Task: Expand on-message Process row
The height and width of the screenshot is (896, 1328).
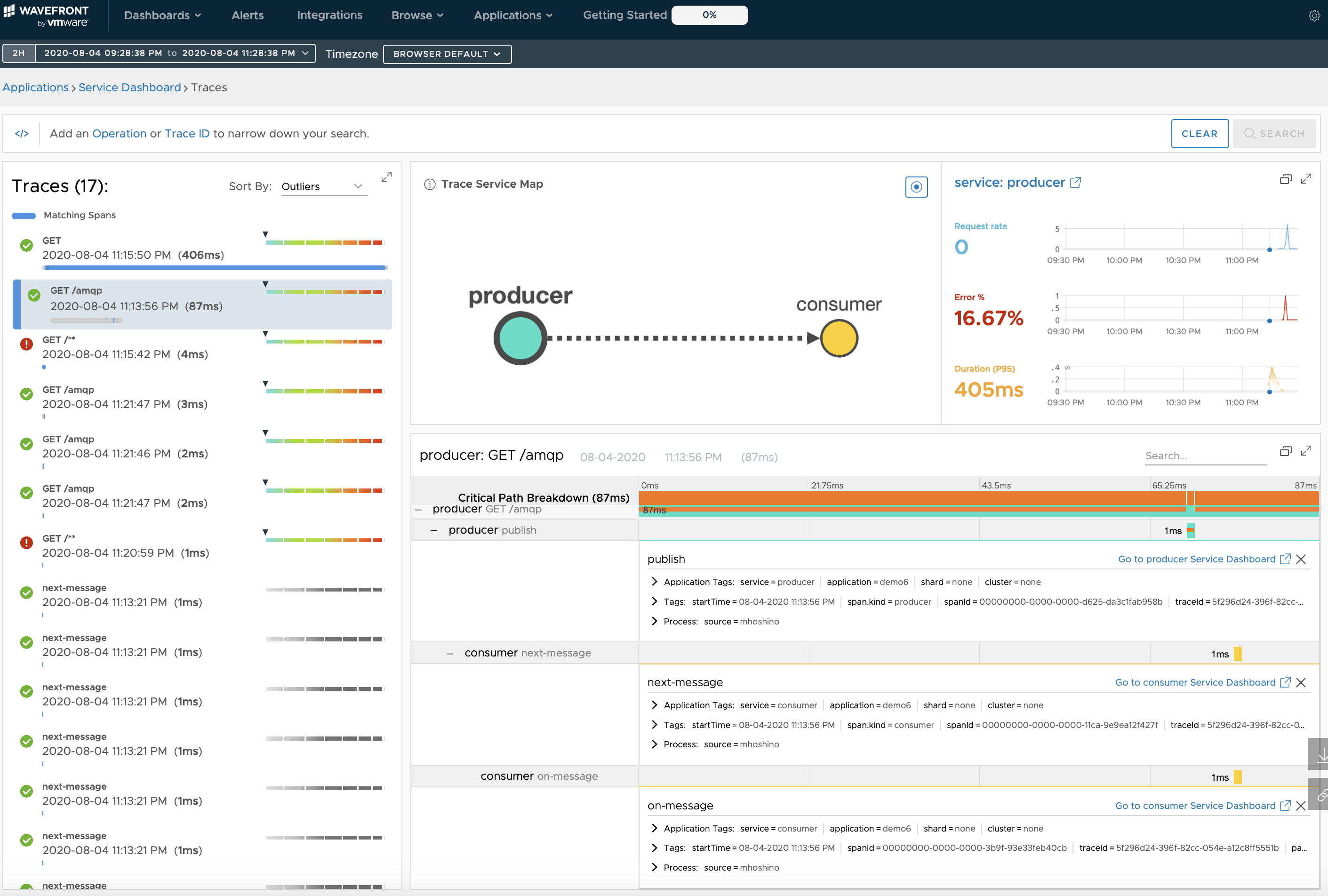Action: [x=654, y=867]
